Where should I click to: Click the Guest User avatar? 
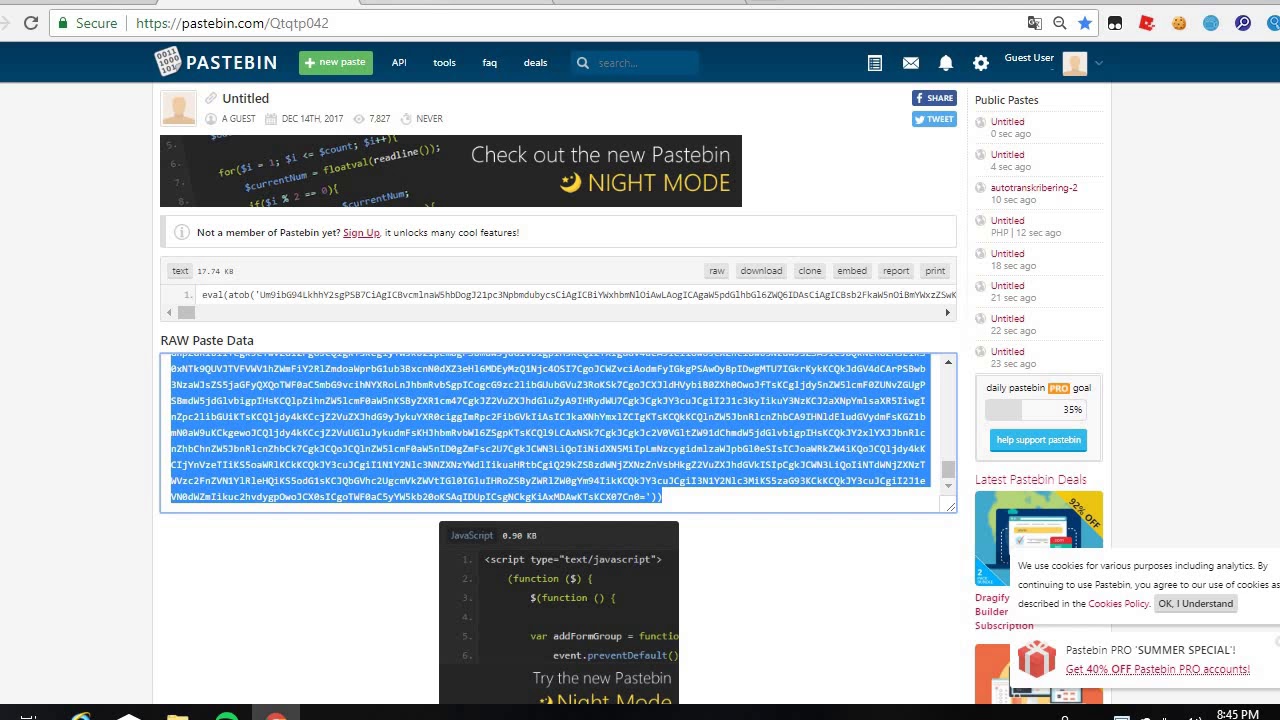tap(1075, 64)
